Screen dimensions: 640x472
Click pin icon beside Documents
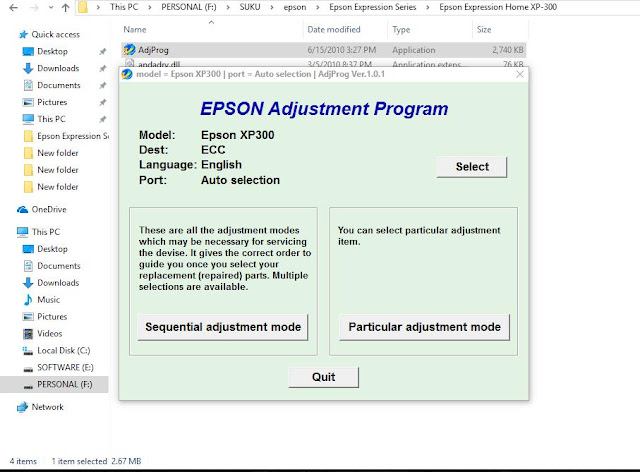pyautogui.click(x=102, y=85)
